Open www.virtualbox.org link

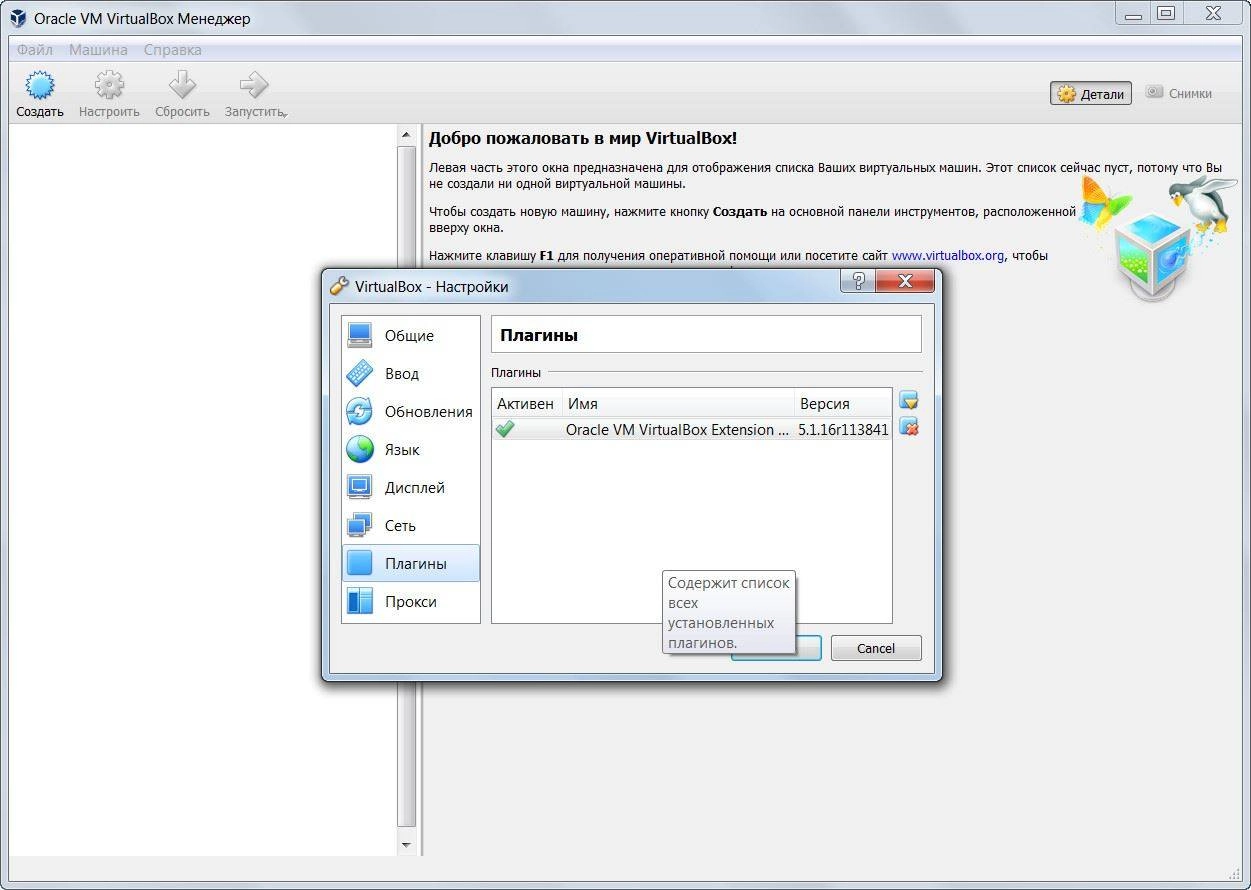tap(947, 255)
